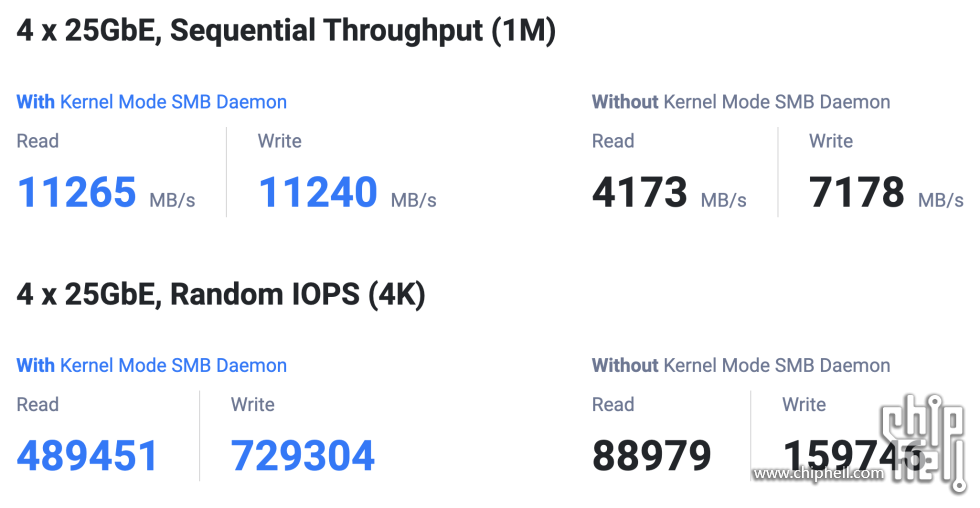Click the 11265 MB/s read value
This screenshot has width=980, height=508.
[106, 192]
